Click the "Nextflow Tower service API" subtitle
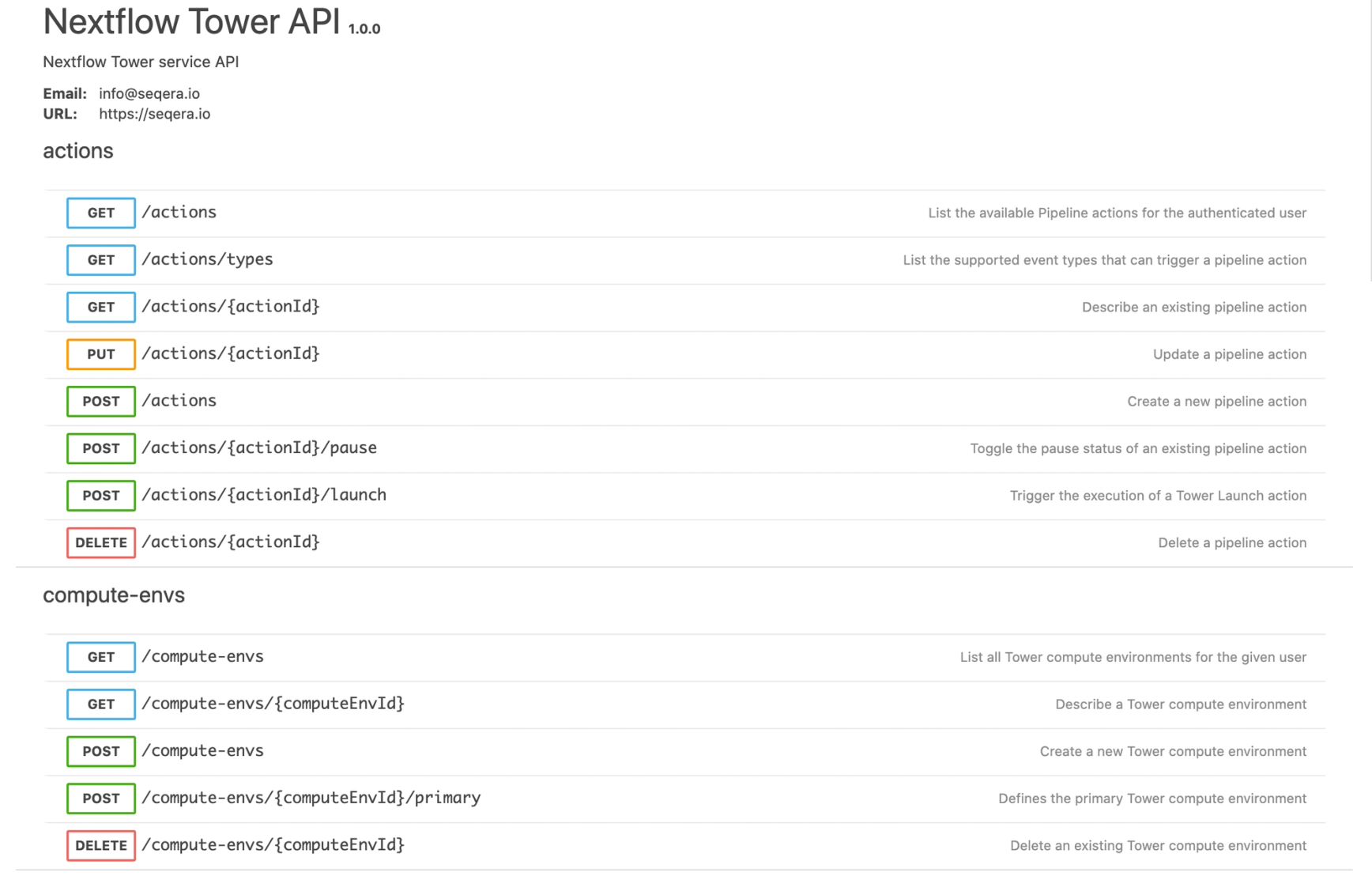 (x=141, y=62)
